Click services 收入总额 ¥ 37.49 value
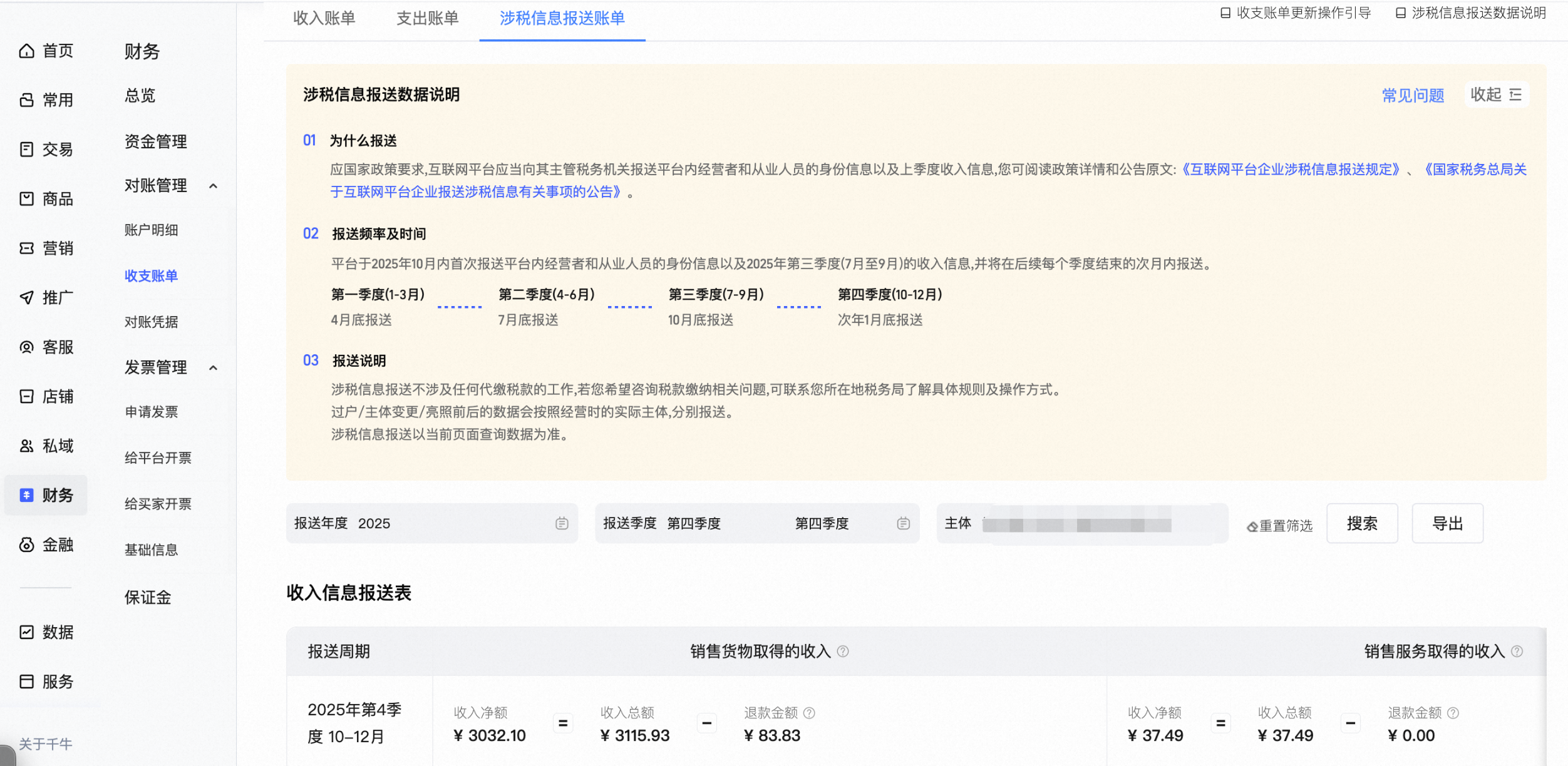The image size is (1568, 766). 1285,735
